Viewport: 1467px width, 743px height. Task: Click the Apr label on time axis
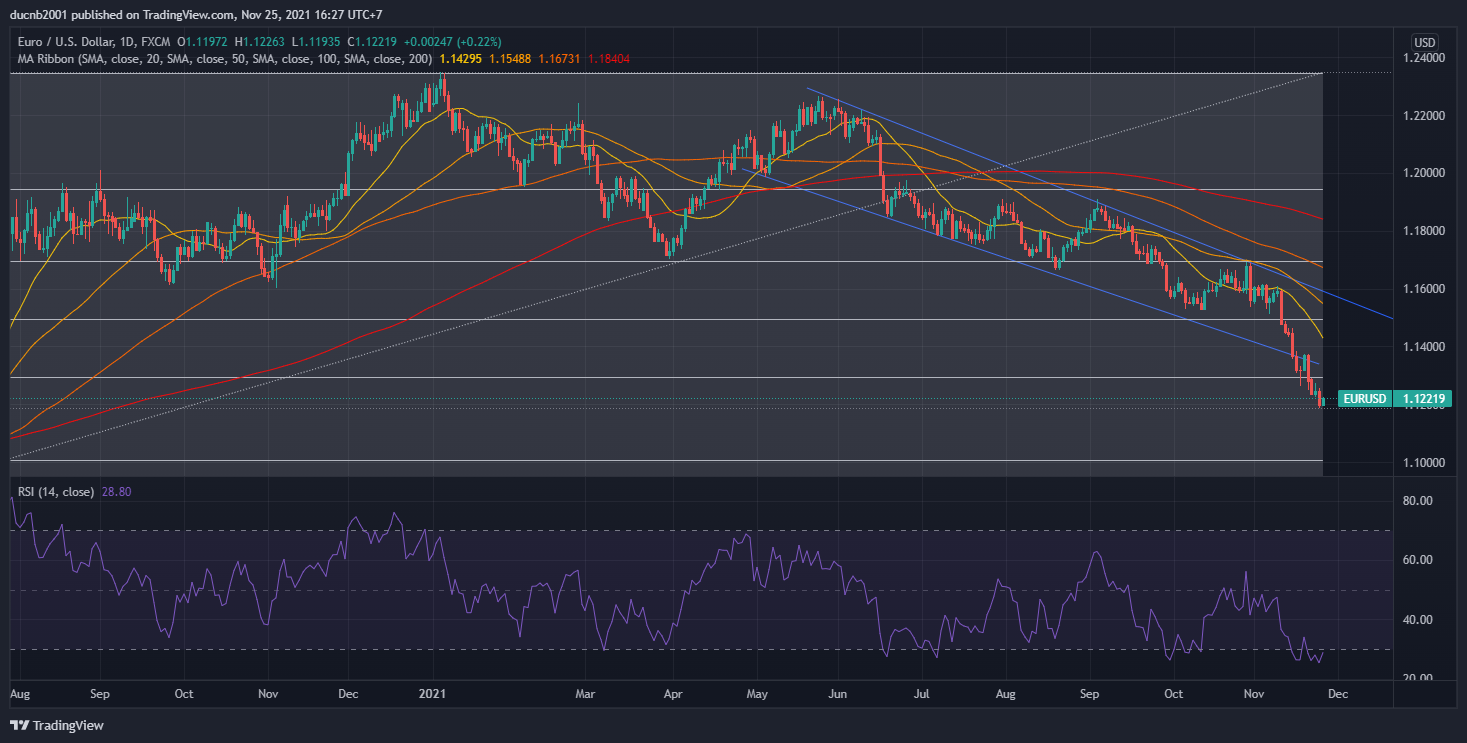672,693
